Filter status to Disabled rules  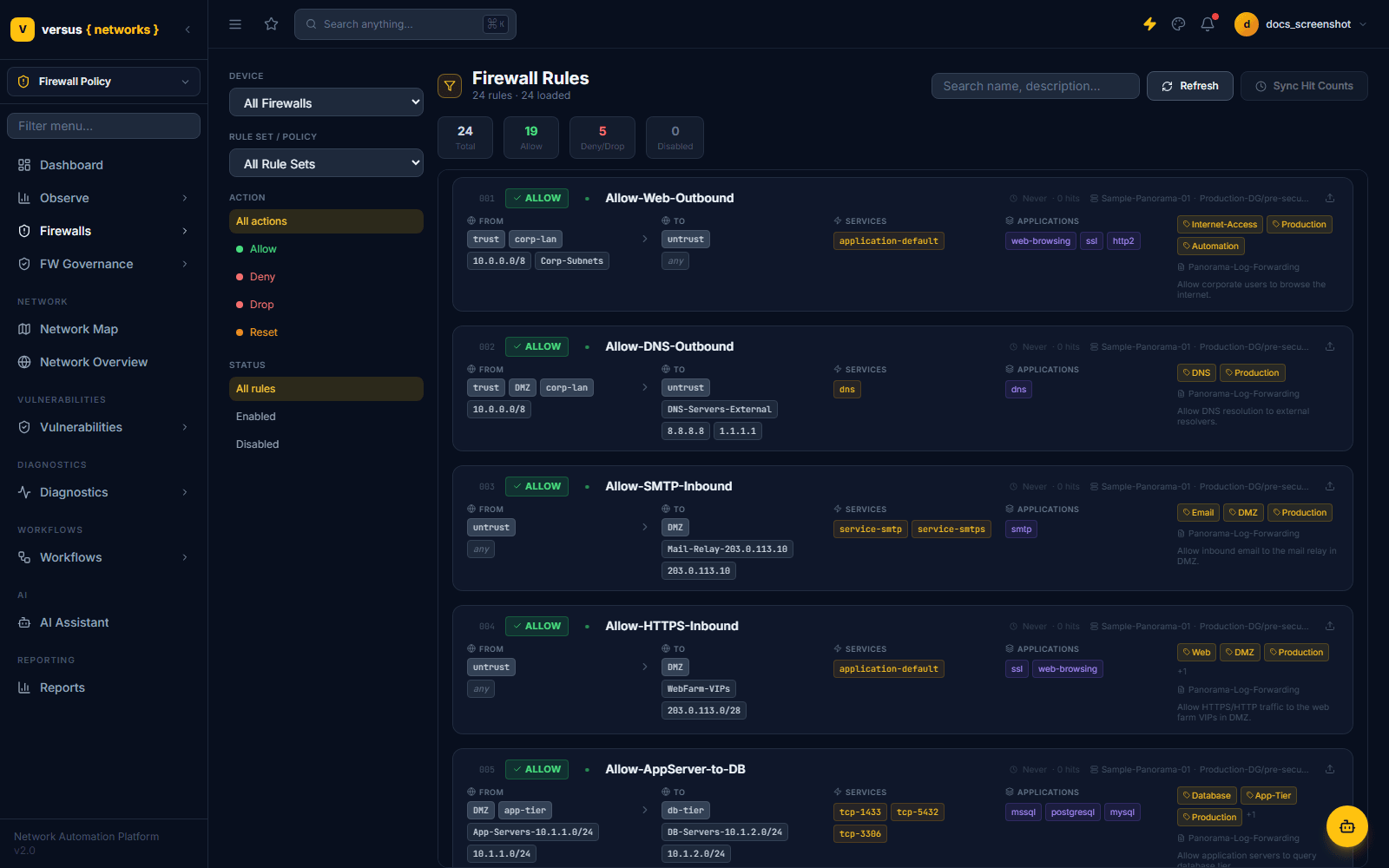click(326, 444)
